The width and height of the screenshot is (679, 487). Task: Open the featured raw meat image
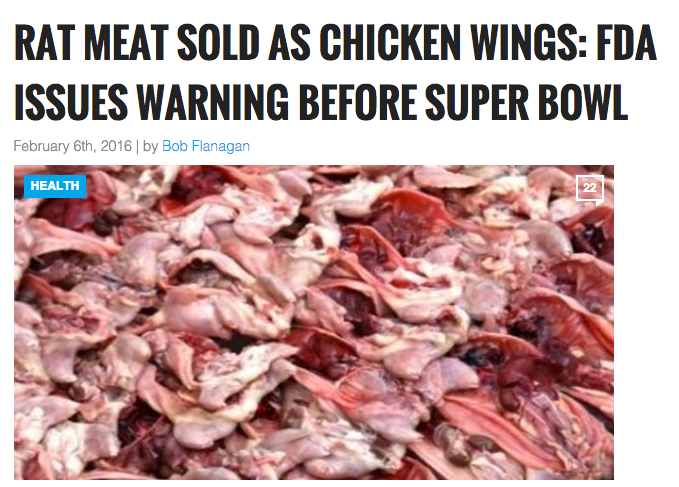click(x=314, y=322)
